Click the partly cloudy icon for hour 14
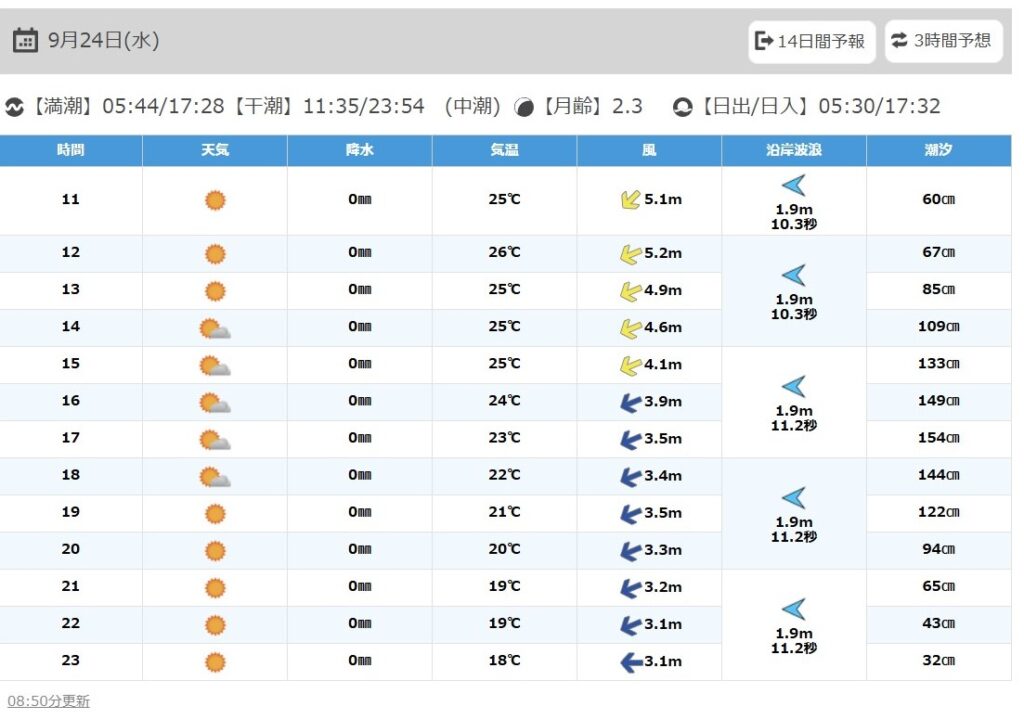1024x719 pixels. [215, 328]
